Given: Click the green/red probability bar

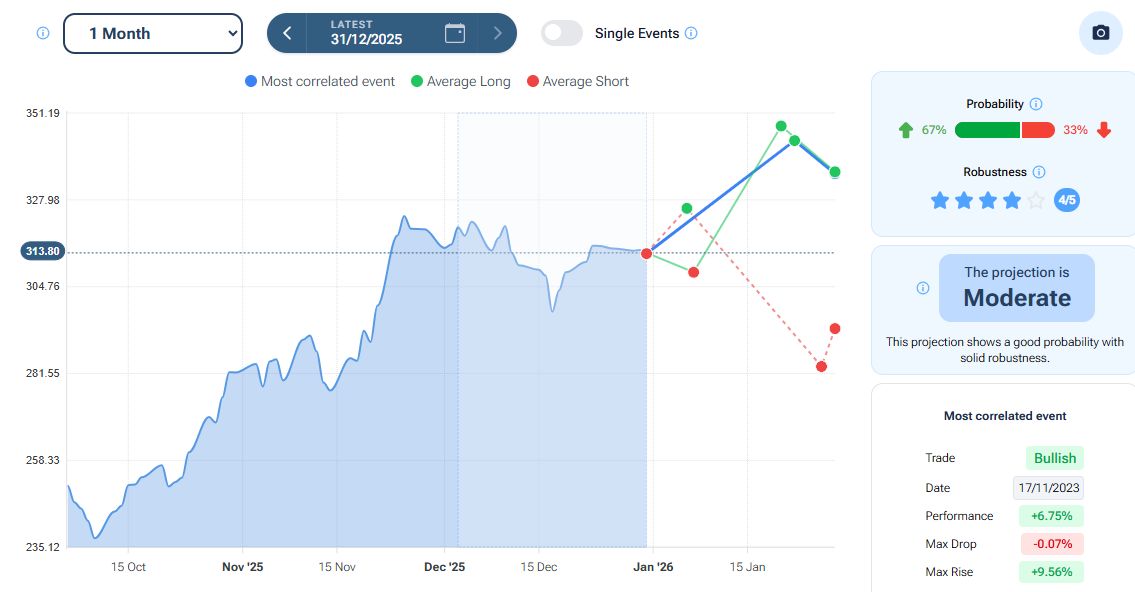Looking at the screenshot, I should [1004, 130].
